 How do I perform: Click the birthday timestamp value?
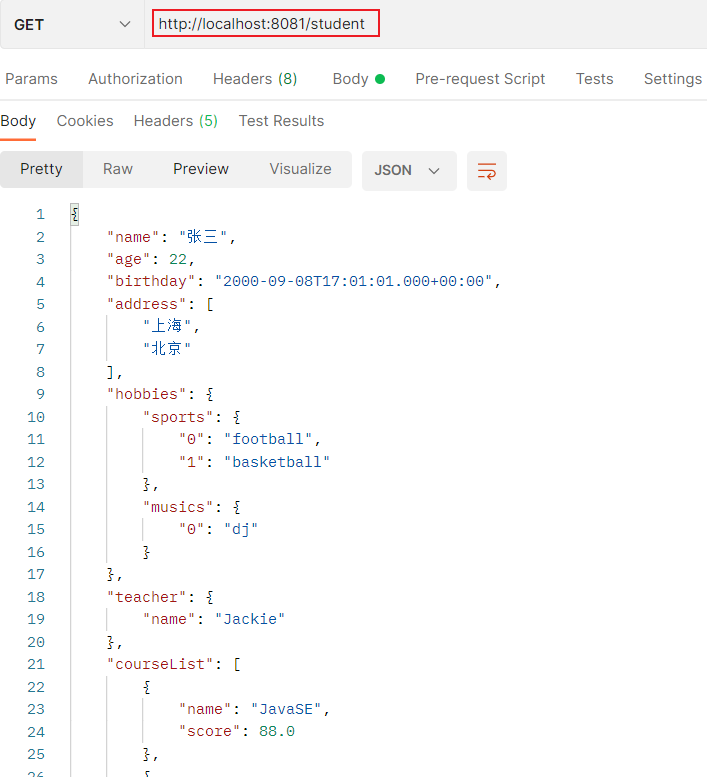coord(353,281)
